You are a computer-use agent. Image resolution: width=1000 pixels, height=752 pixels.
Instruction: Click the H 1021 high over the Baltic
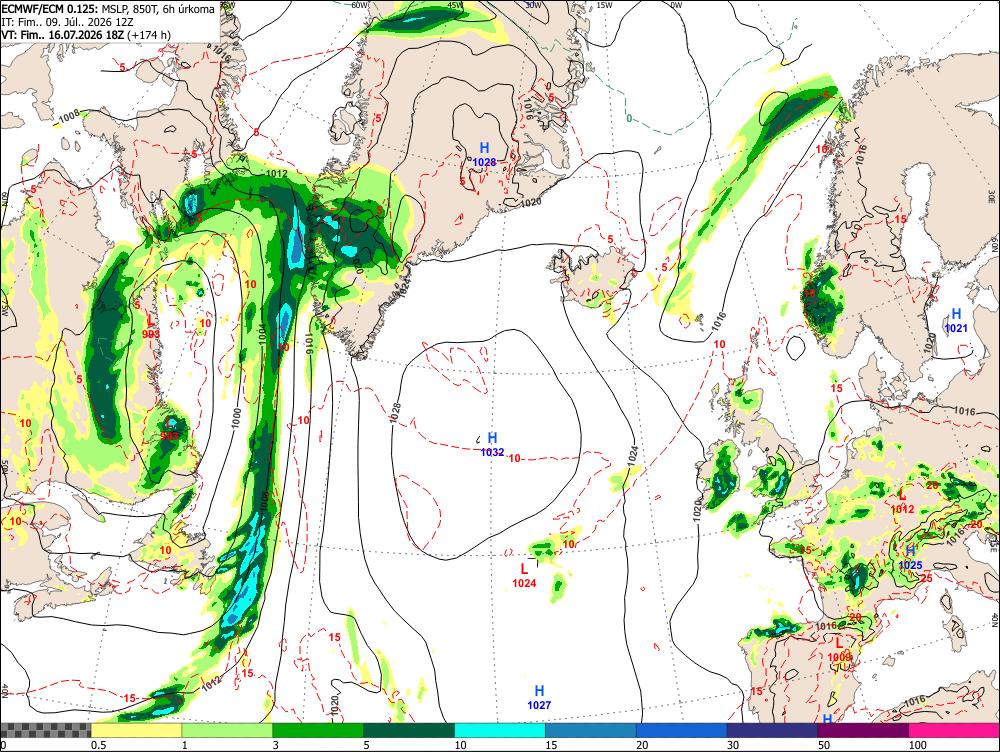956,321
